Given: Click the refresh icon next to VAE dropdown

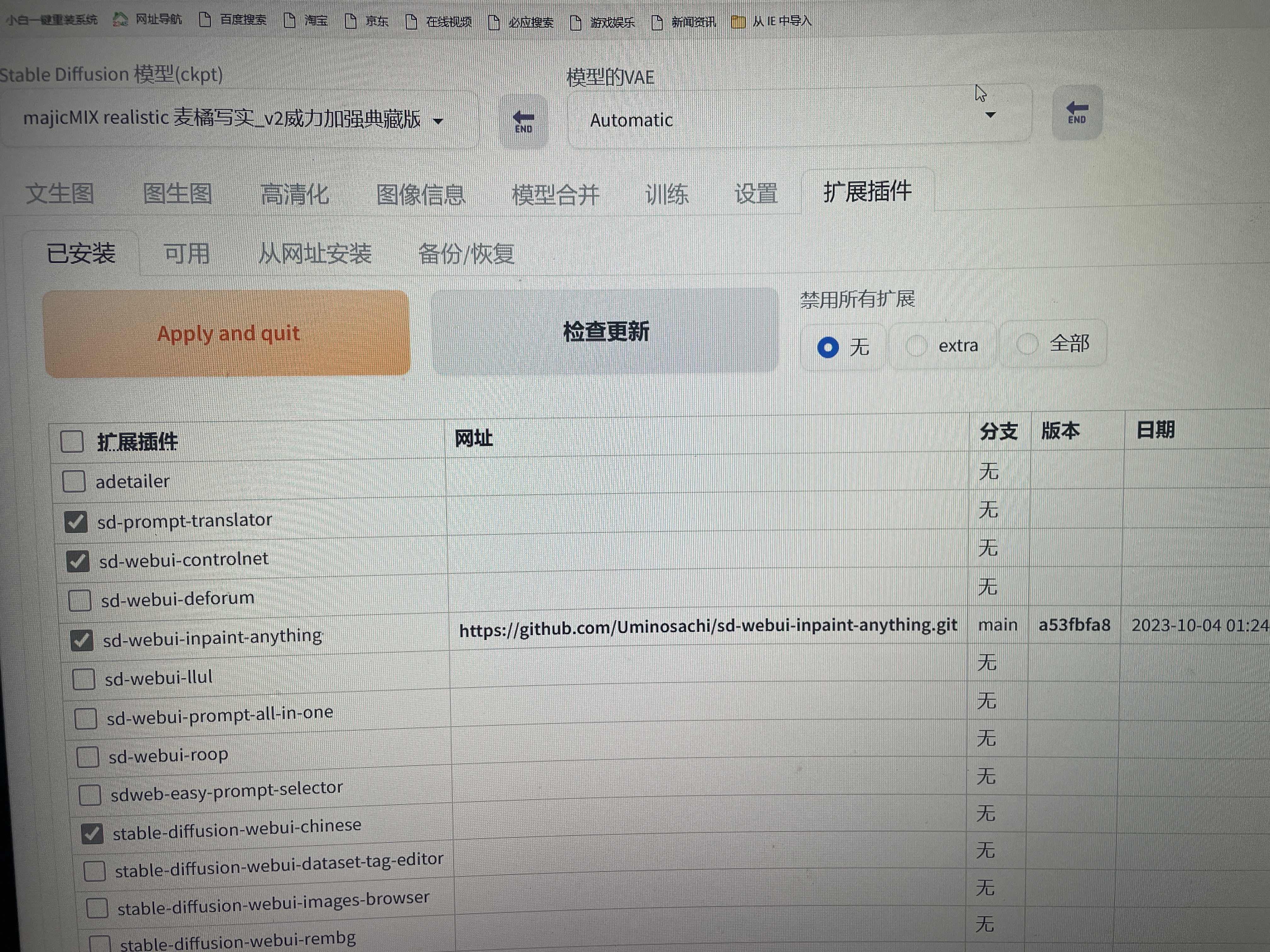Looking at the screenshot, I should (1077, 112).
